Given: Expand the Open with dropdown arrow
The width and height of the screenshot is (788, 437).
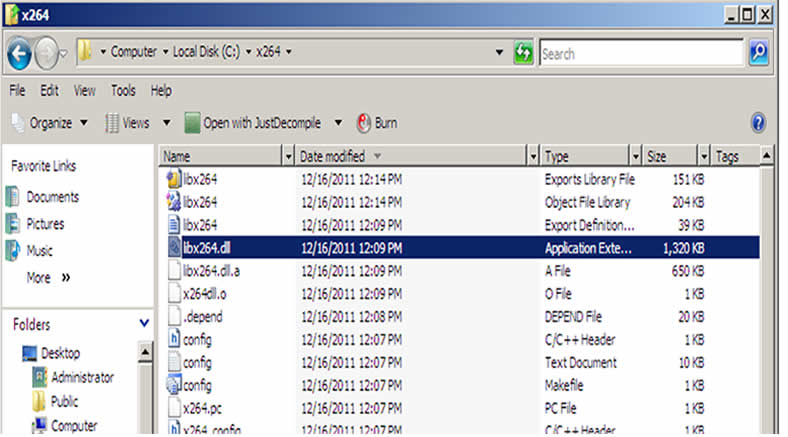Looking at the screenshot, I should pos(338,123).
